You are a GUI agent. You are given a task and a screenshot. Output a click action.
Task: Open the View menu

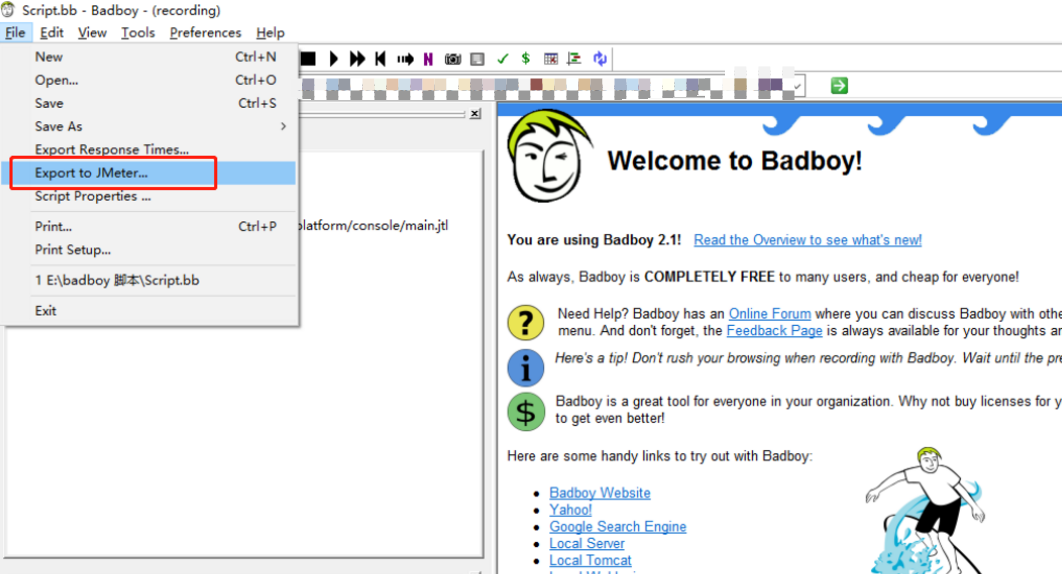coord(92,33)
